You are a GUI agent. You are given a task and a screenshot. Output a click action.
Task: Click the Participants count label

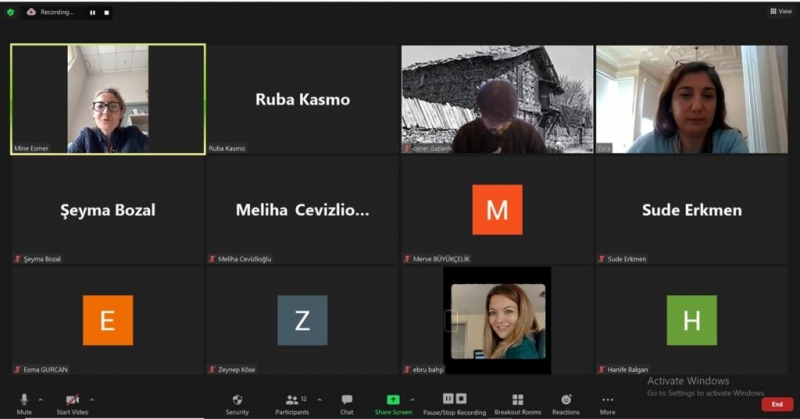pos(304,399)
